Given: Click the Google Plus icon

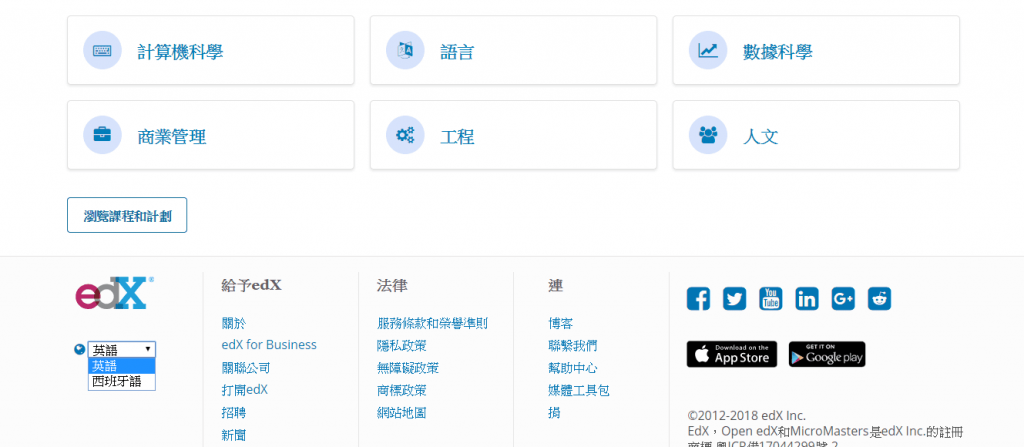Looking at the screenshot, I should coord(843,299).
